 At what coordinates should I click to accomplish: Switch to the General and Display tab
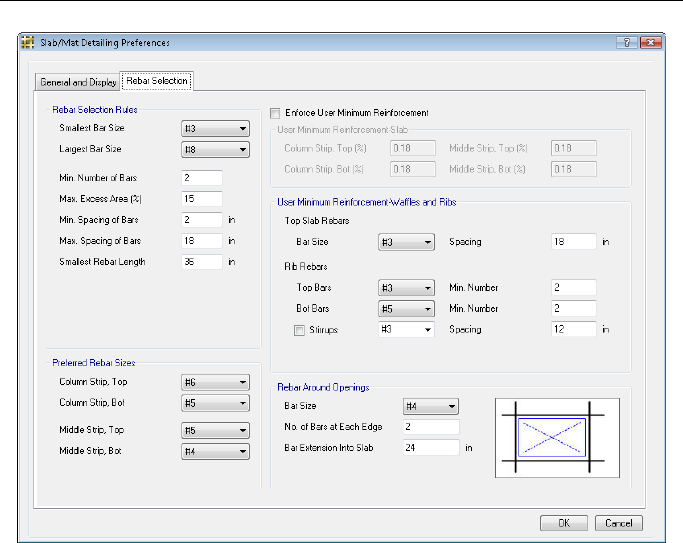[77, 82]
